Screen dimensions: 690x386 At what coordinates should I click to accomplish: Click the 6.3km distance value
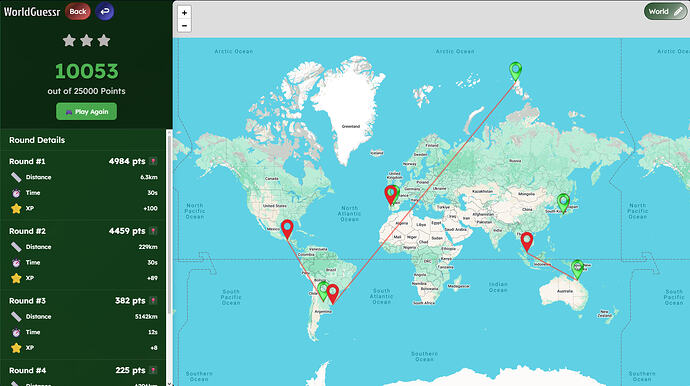click(149, 177)
